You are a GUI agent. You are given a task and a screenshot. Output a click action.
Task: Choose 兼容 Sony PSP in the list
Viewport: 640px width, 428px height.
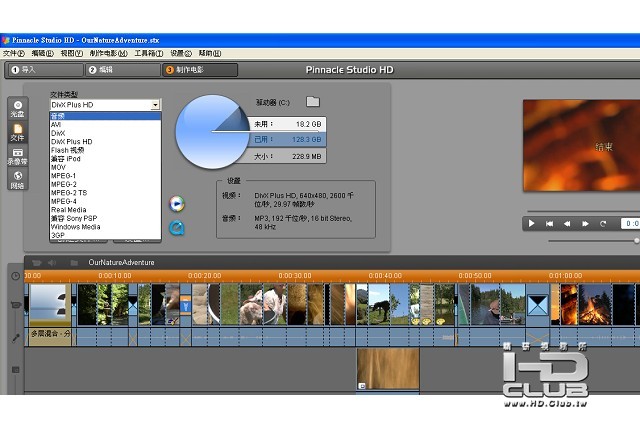point(105,218)
